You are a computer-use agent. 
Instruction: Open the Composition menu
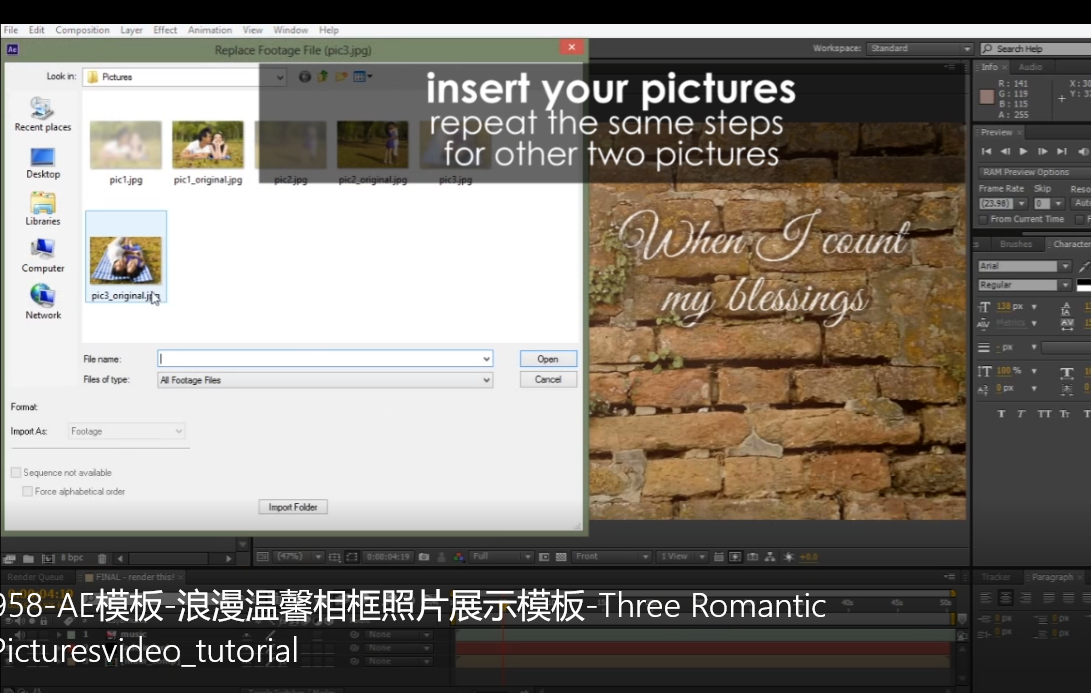82,30
